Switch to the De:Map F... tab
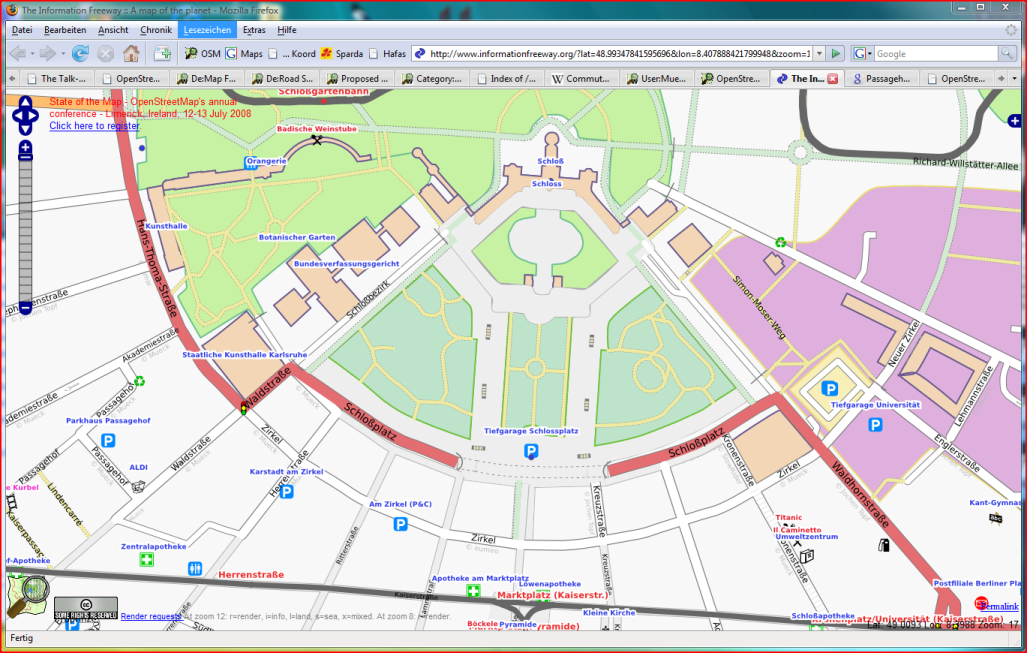This screenshot has width=1027, height=653. coord(206,79)
